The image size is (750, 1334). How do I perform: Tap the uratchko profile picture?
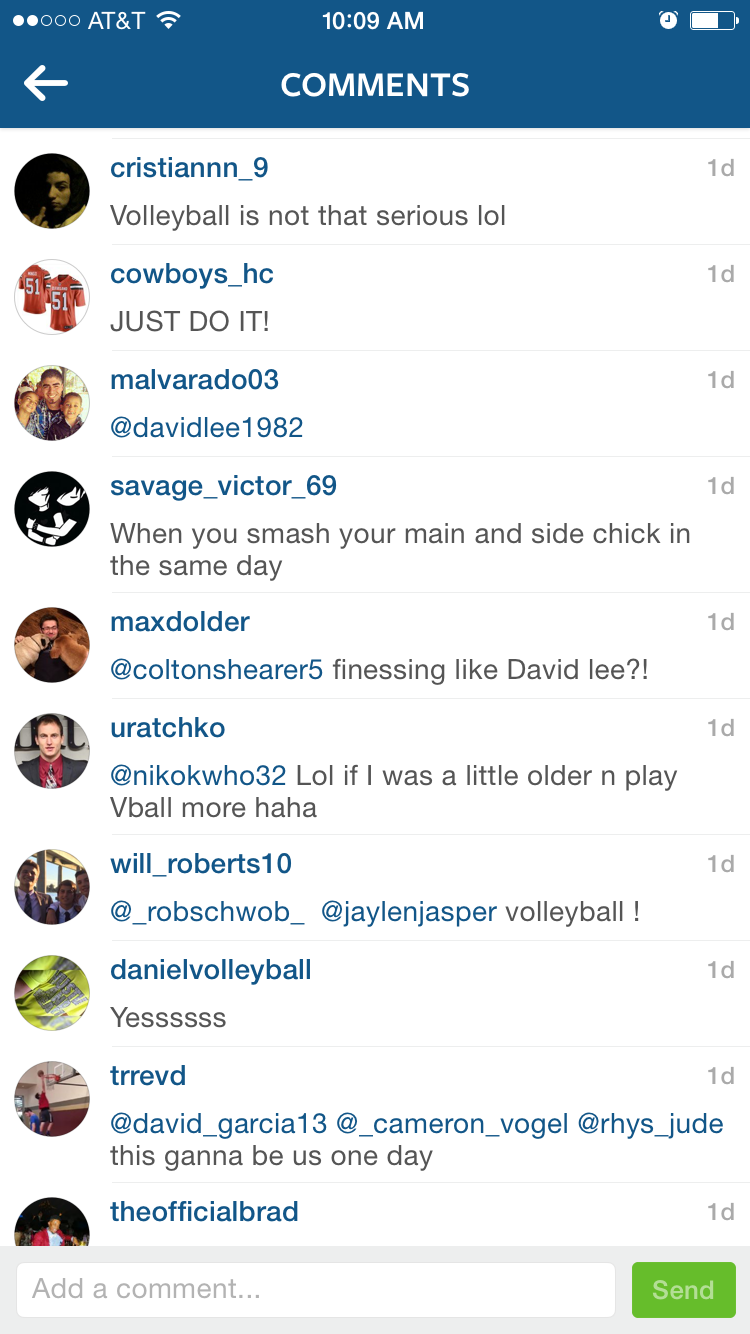point(52,751)
